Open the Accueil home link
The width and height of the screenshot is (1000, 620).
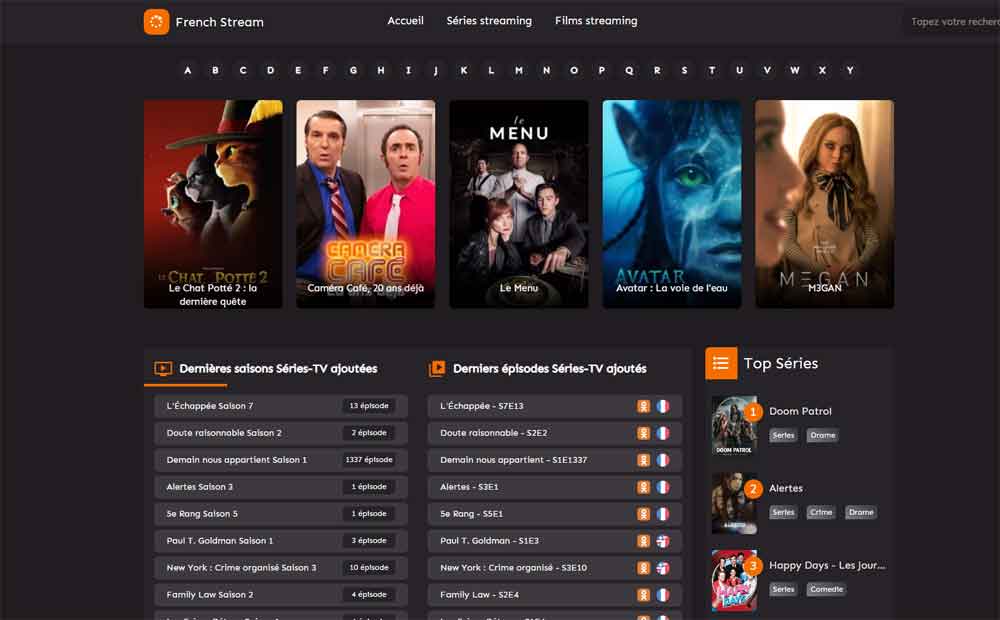(x=406, y=20)
